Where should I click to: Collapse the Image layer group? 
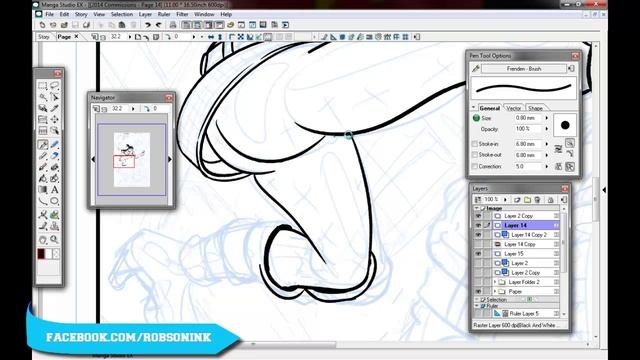click(x=476, y=208)
